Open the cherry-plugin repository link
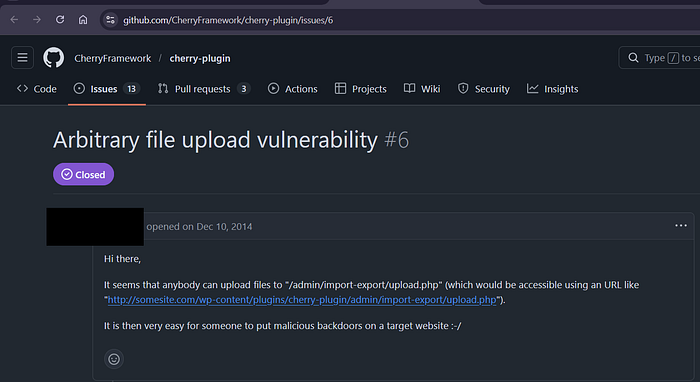 200,58
